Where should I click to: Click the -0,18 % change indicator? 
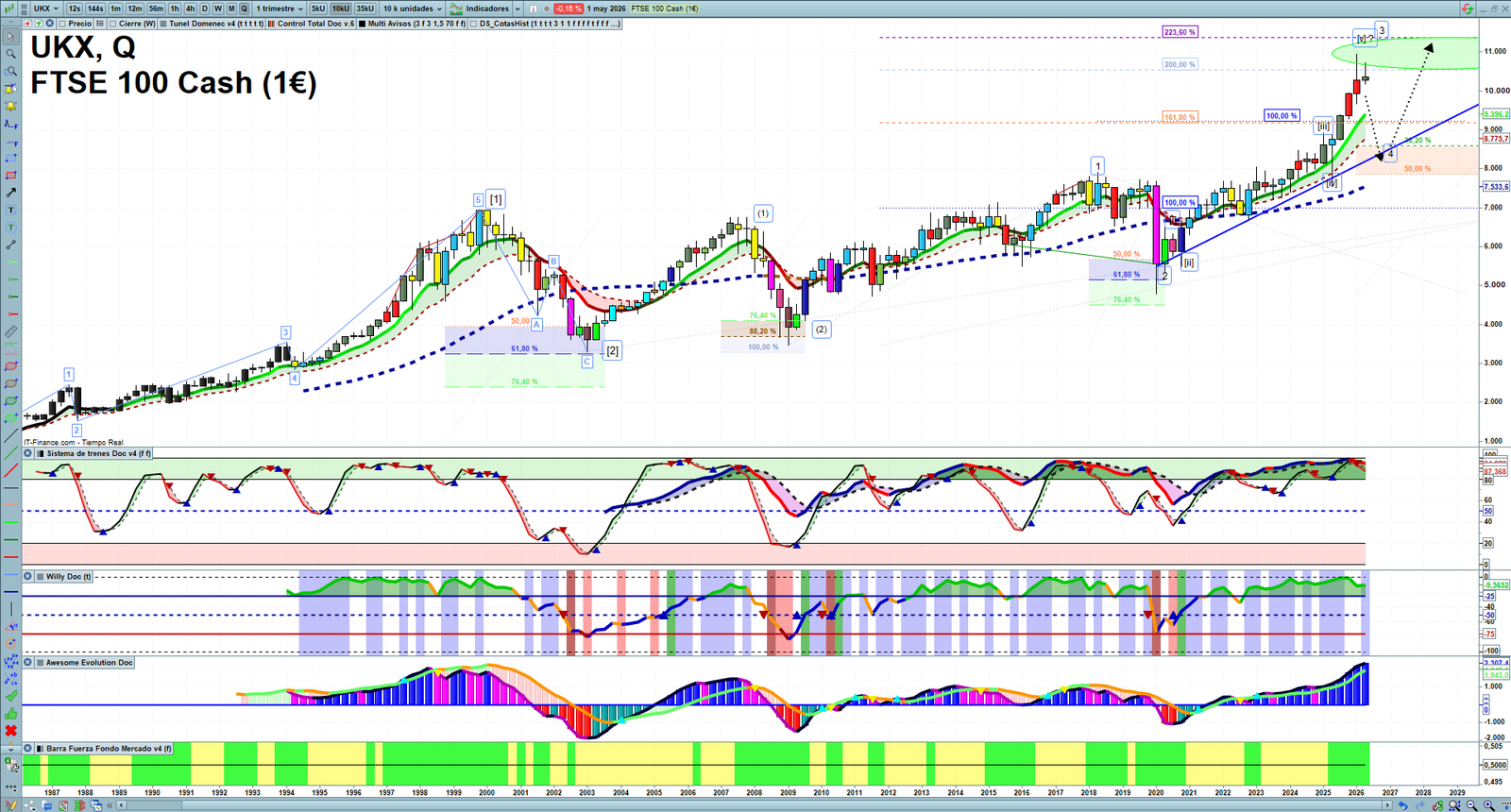click(569, 8)
